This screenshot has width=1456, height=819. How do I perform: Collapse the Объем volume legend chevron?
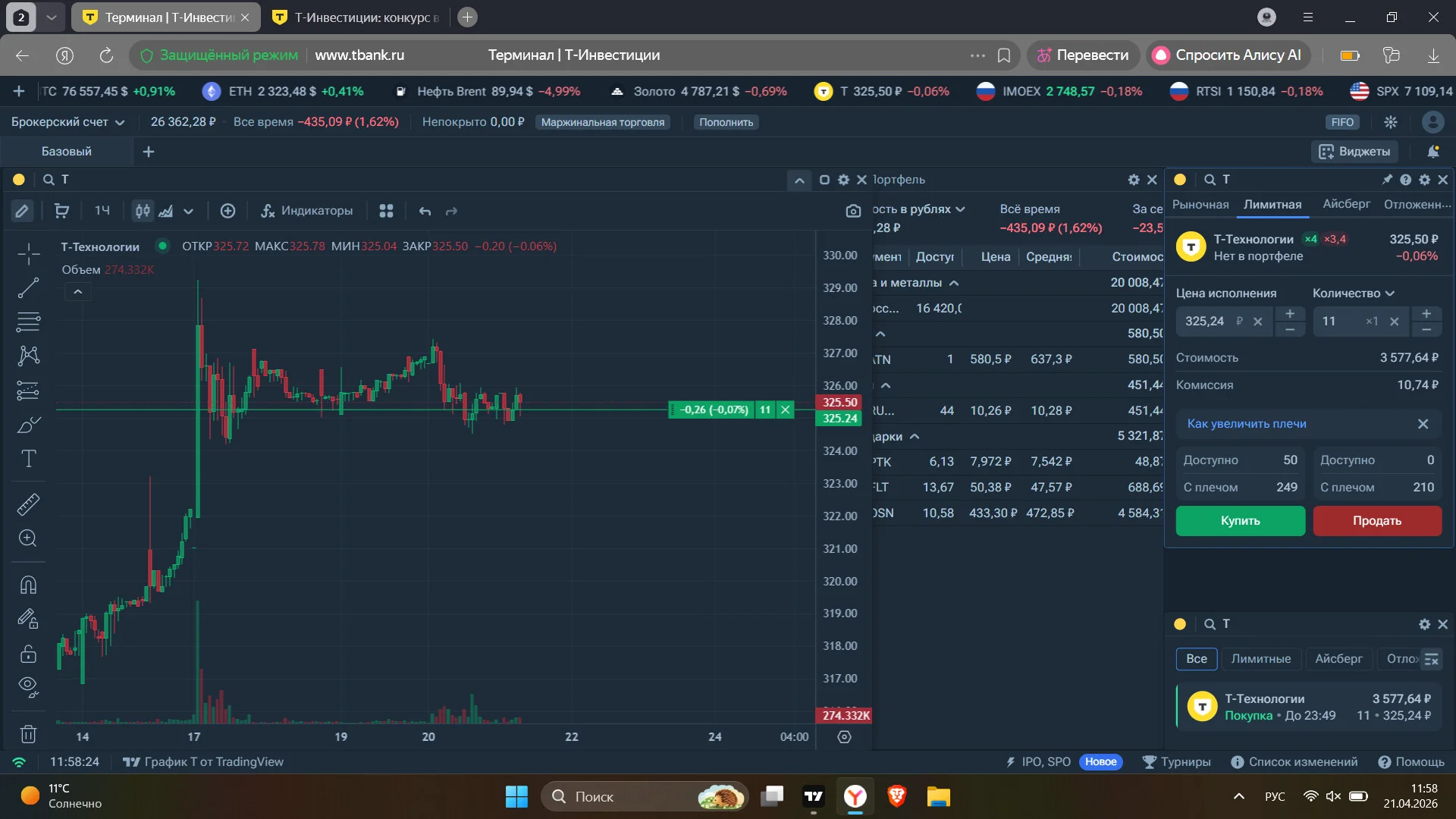pyautogui.click(x=77, y=291)
